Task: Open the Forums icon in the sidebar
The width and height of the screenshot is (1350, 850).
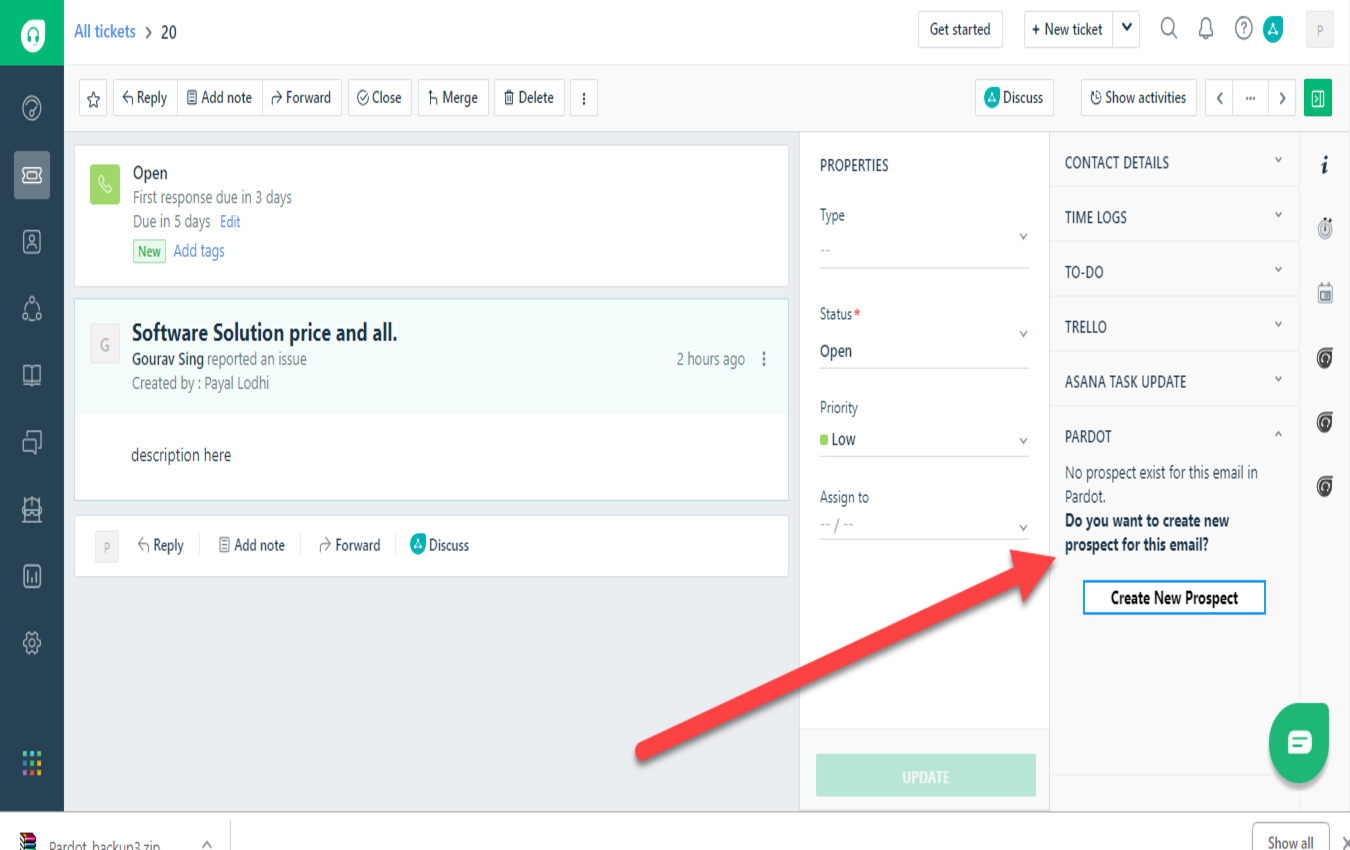Action: 32,442
